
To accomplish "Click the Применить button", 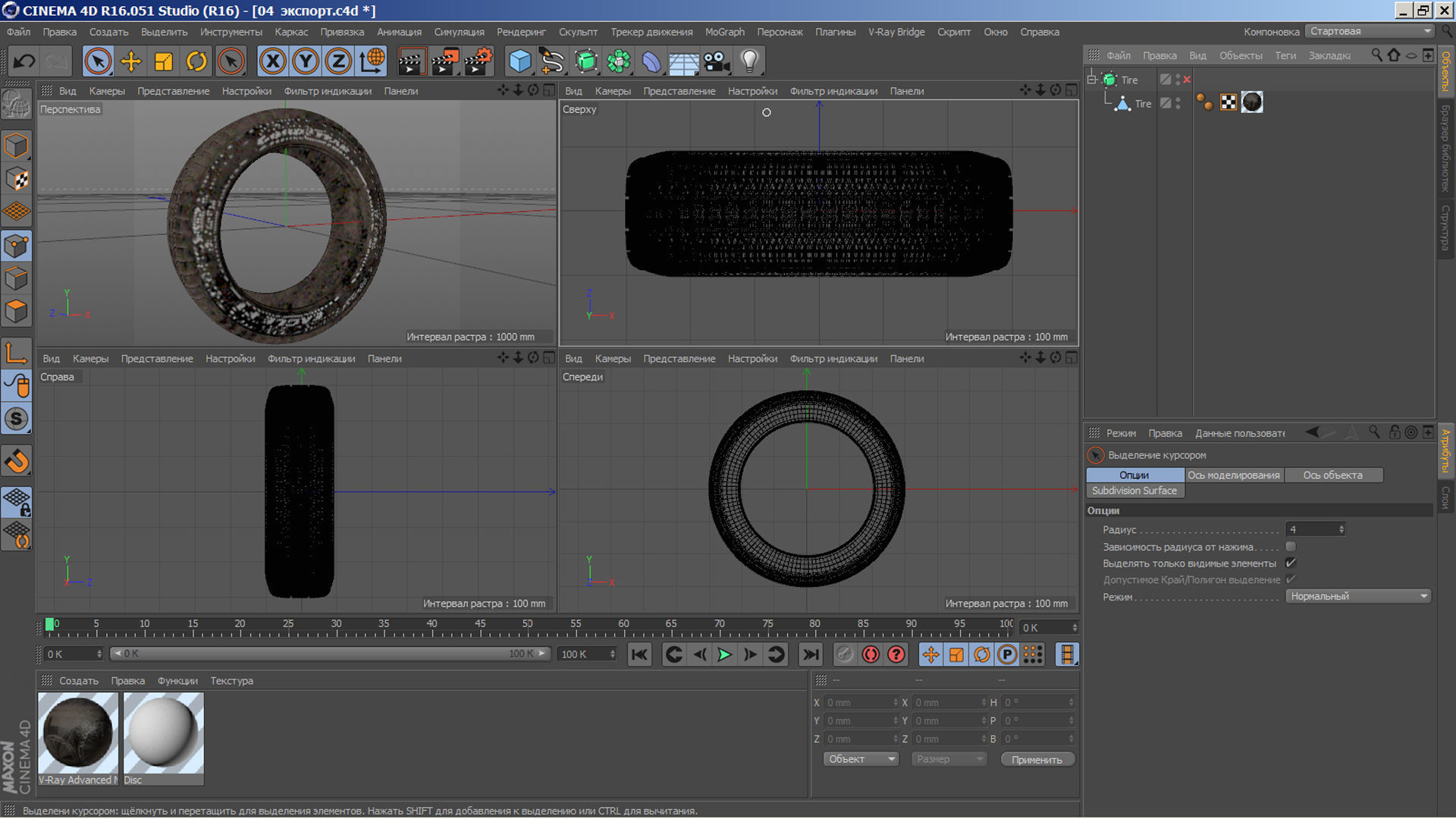I will click(1037, 760).
